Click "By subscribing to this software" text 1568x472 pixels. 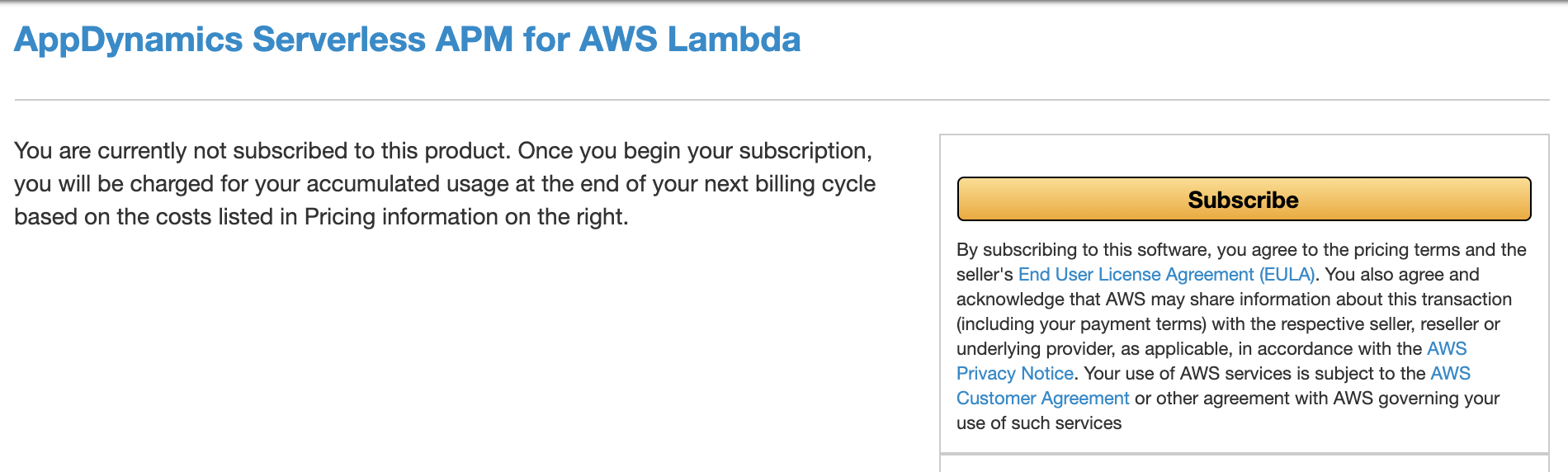[x=1081, y=250]
